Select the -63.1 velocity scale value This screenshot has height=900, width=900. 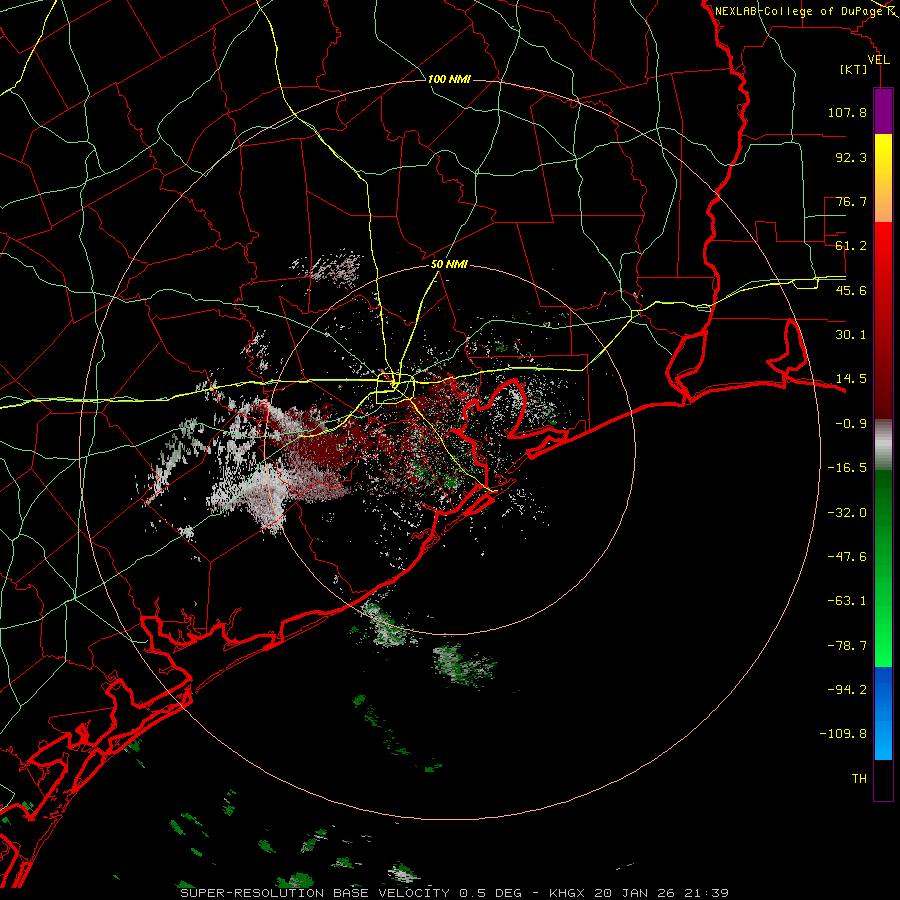click(847, 601)
